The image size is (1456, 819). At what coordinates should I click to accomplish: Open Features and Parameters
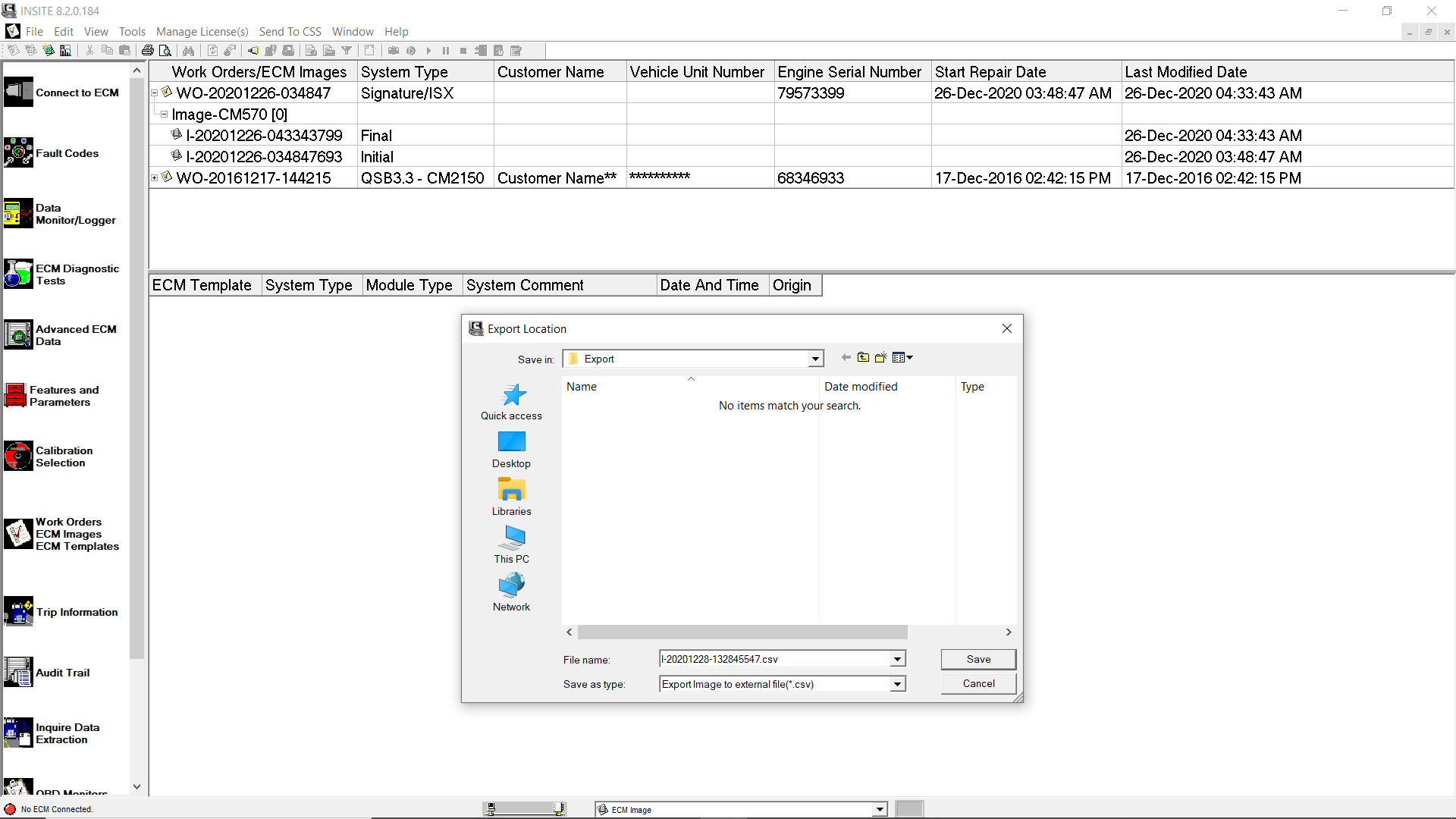pos(65,396)
